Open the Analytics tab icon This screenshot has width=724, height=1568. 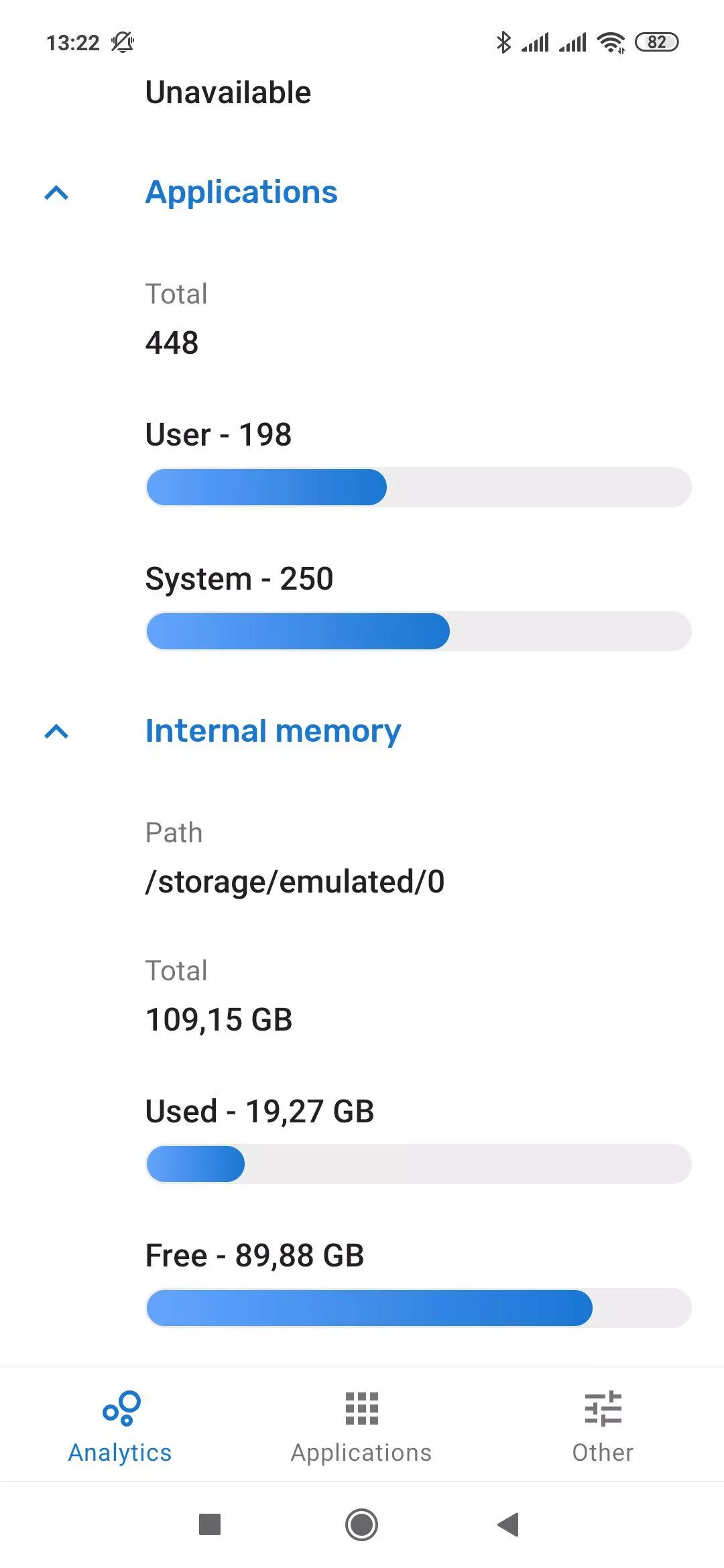(121, 1408)
